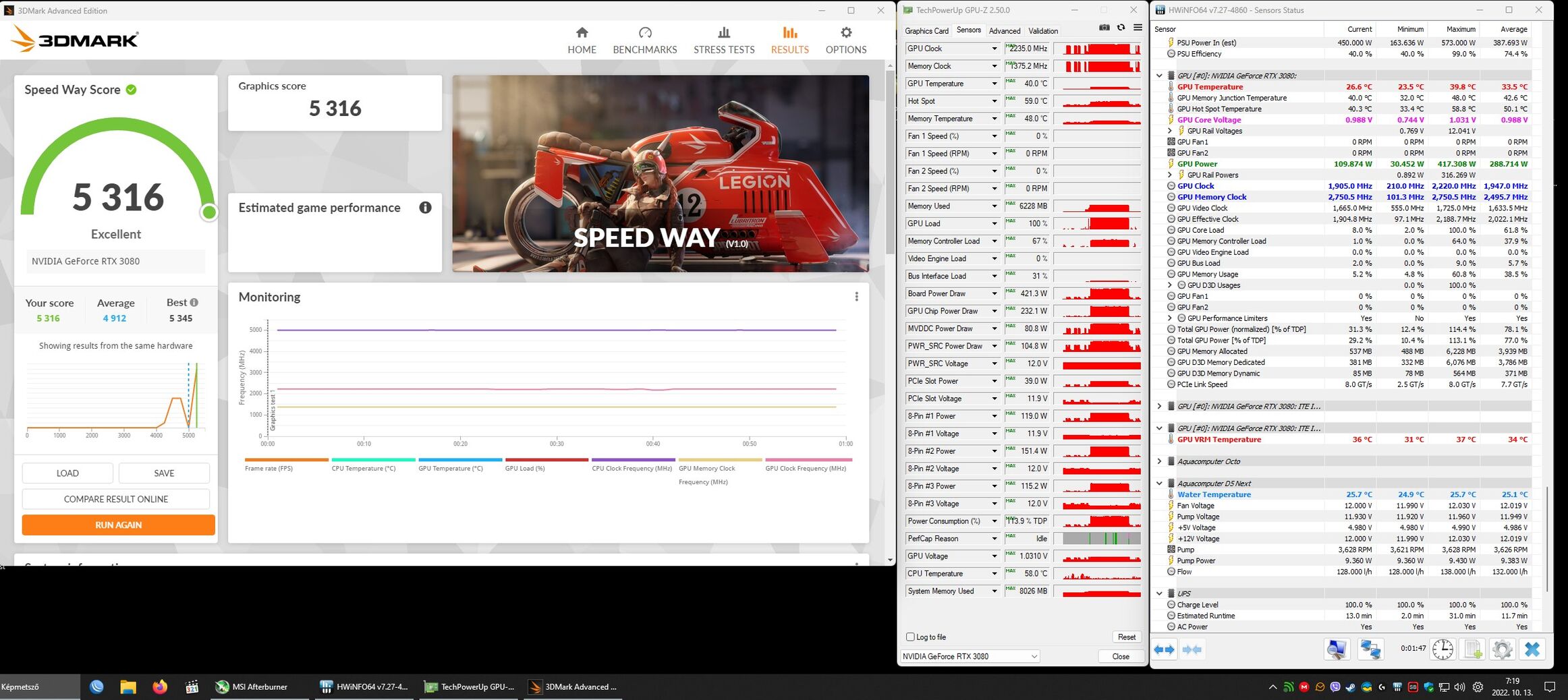Collapse the Aquacomputer D5 Next sensor group
Viewport: 1568px width, 700px height.
[x=1159, y=484]
